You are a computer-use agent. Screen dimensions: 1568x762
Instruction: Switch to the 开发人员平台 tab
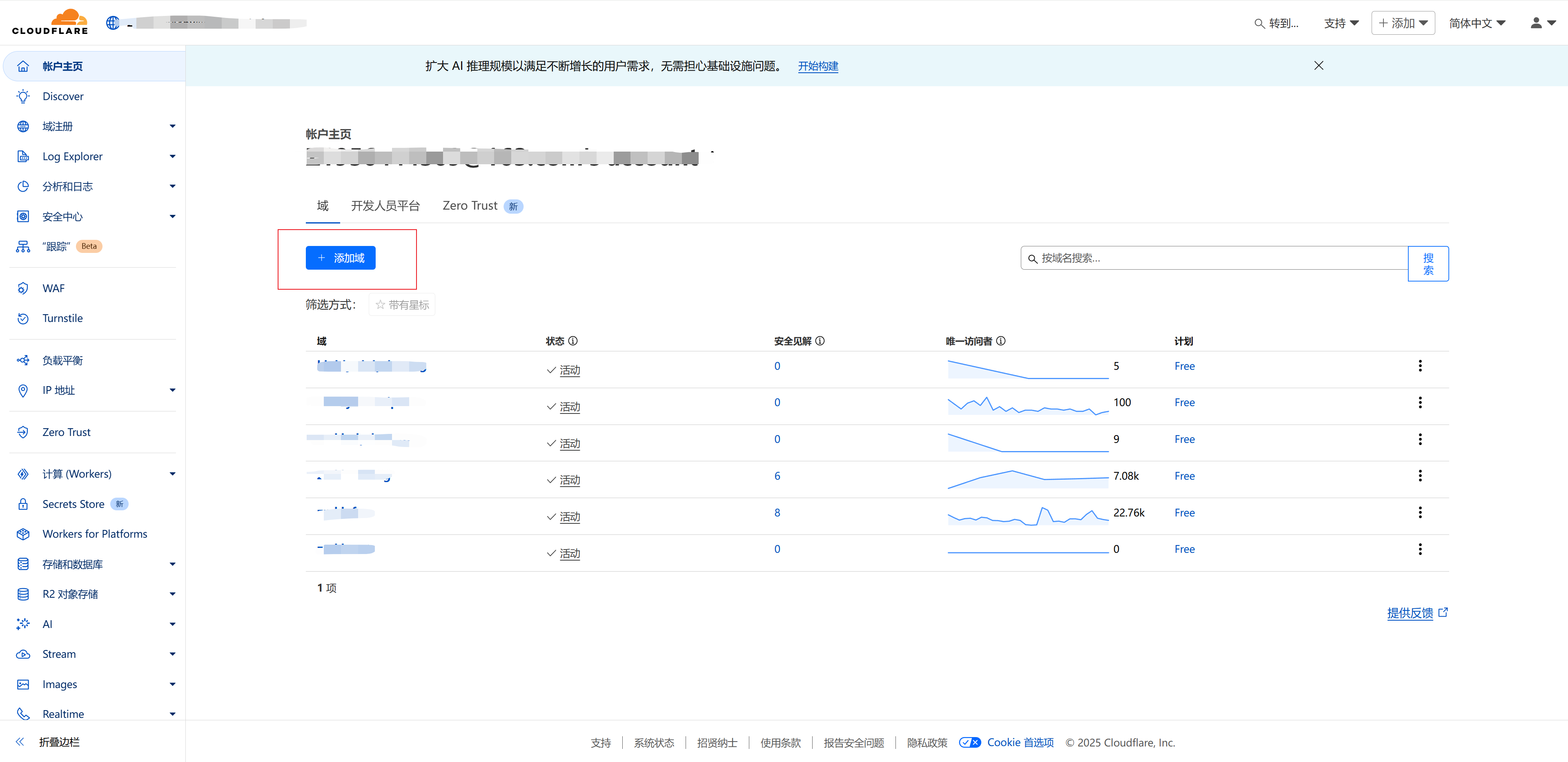[385, 206]
